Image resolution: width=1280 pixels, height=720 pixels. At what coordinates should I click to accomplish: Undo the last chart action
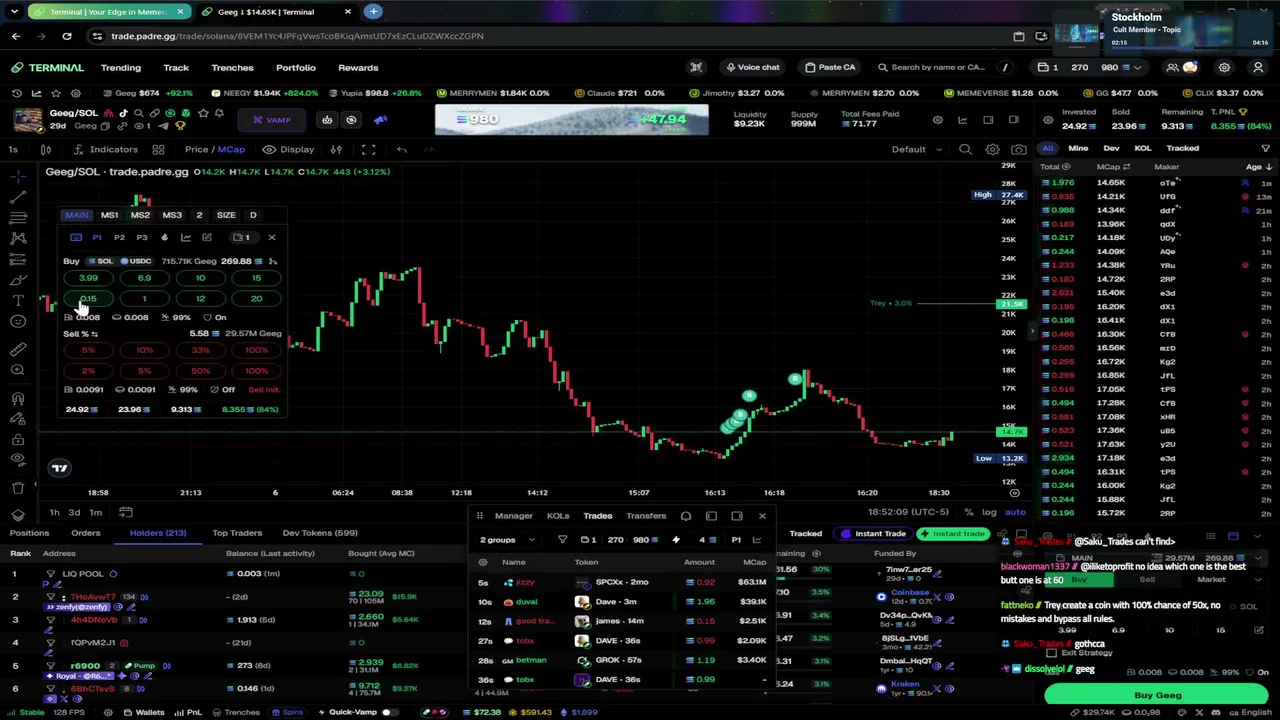pyautogui.click(x=402, y=150)
